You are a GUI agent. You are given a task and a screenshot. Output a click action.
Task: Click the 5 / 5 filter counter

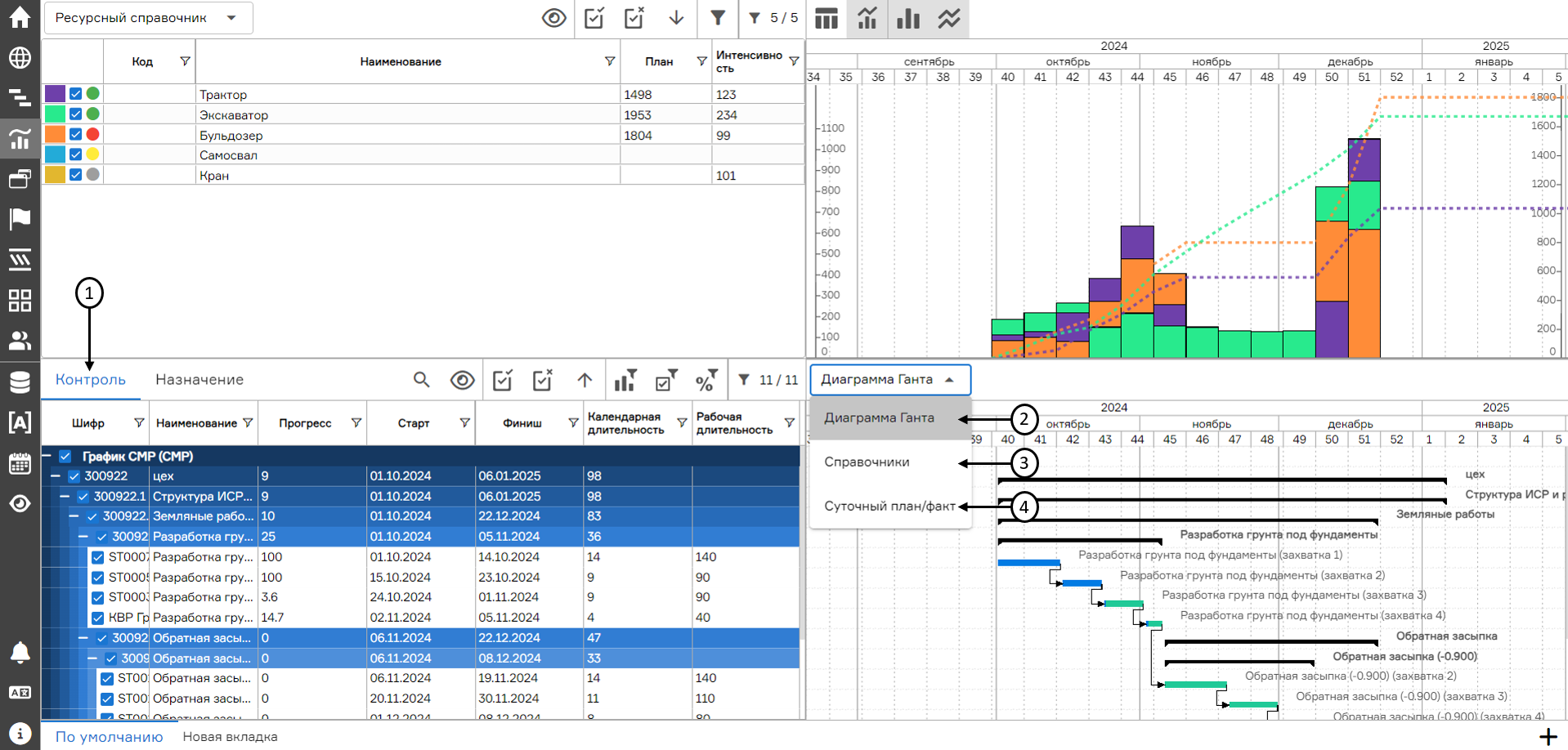[x=773, y=18]
